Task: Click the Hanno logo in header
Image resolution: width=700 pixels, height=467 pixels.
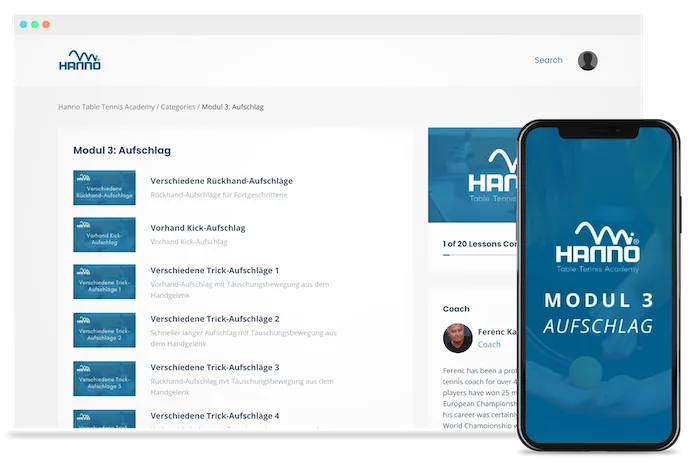Action: click(80, 60)
